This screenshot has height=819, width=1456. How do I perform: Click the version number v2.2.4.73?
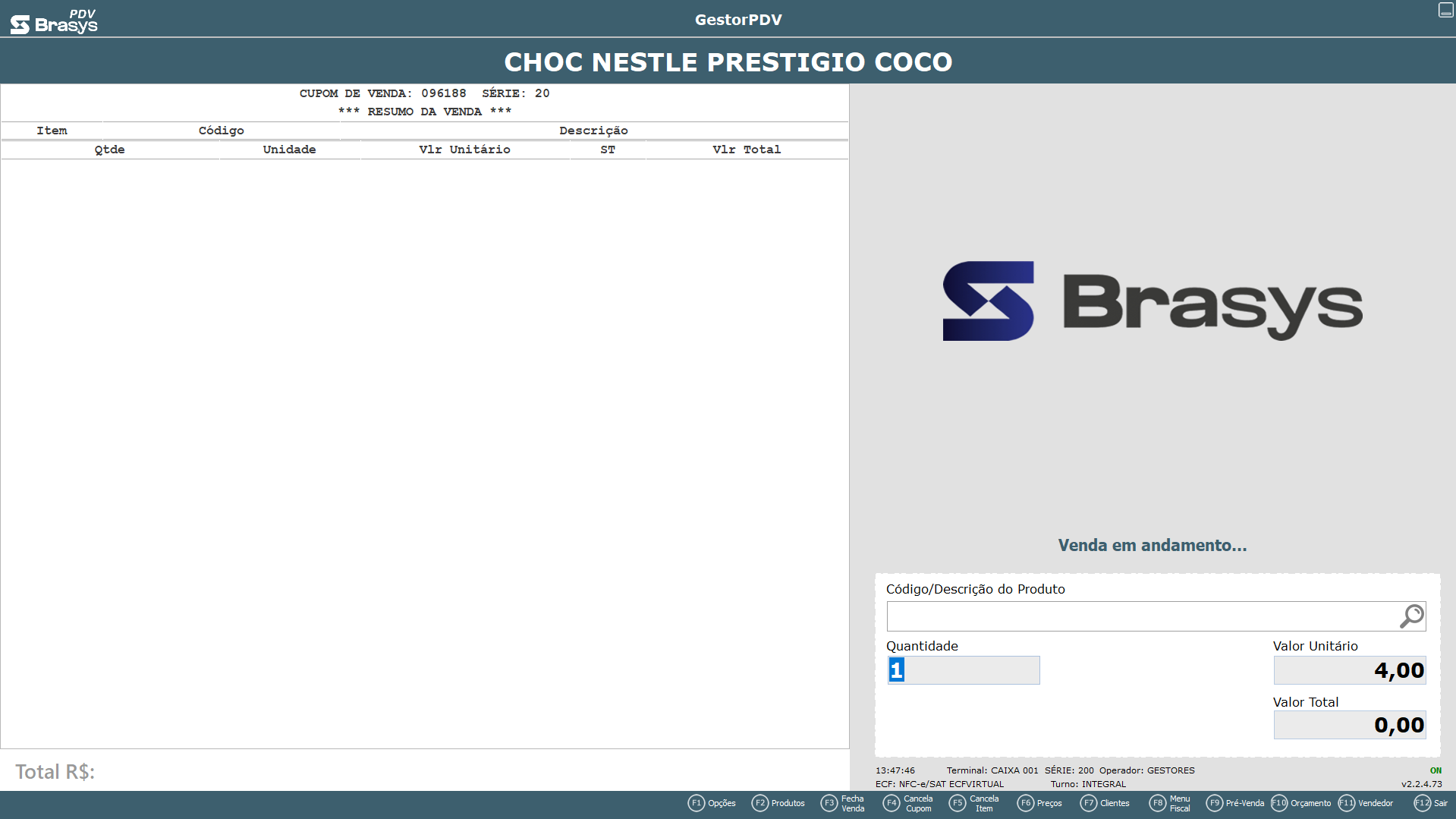(1422, 784)
